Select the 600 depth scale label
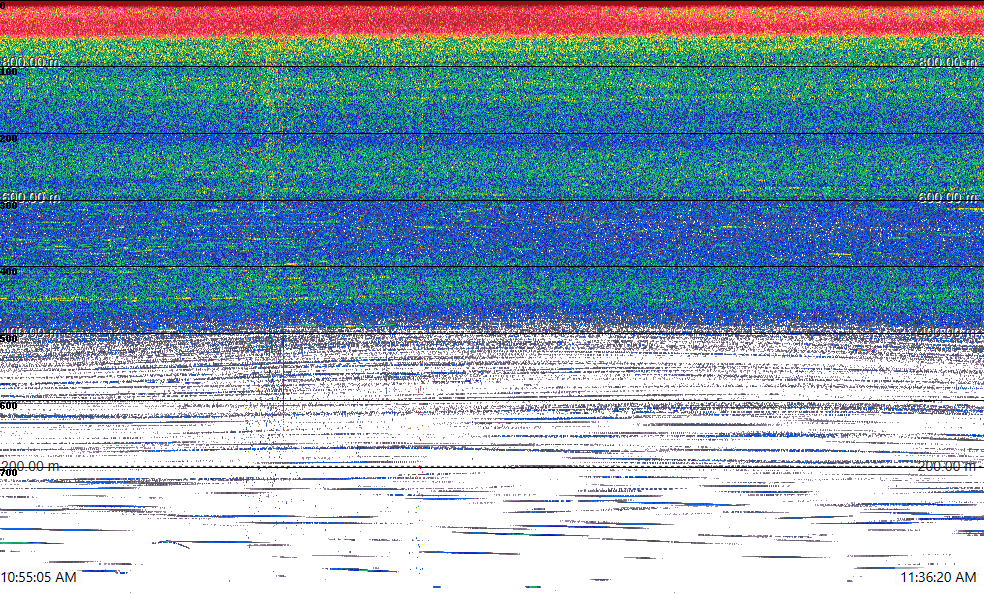 9,406
